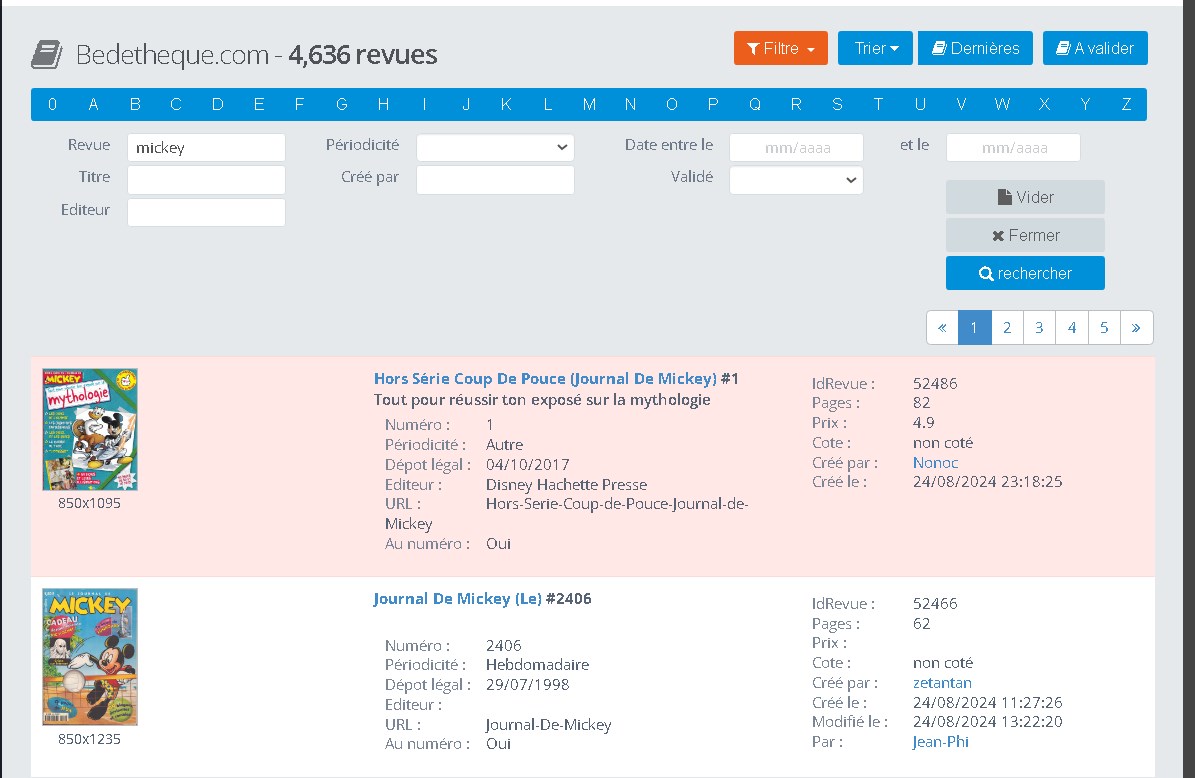Select letter J in alphabet bar
The height and width of the screenshot is (778, 1195).
pos(466,104)
